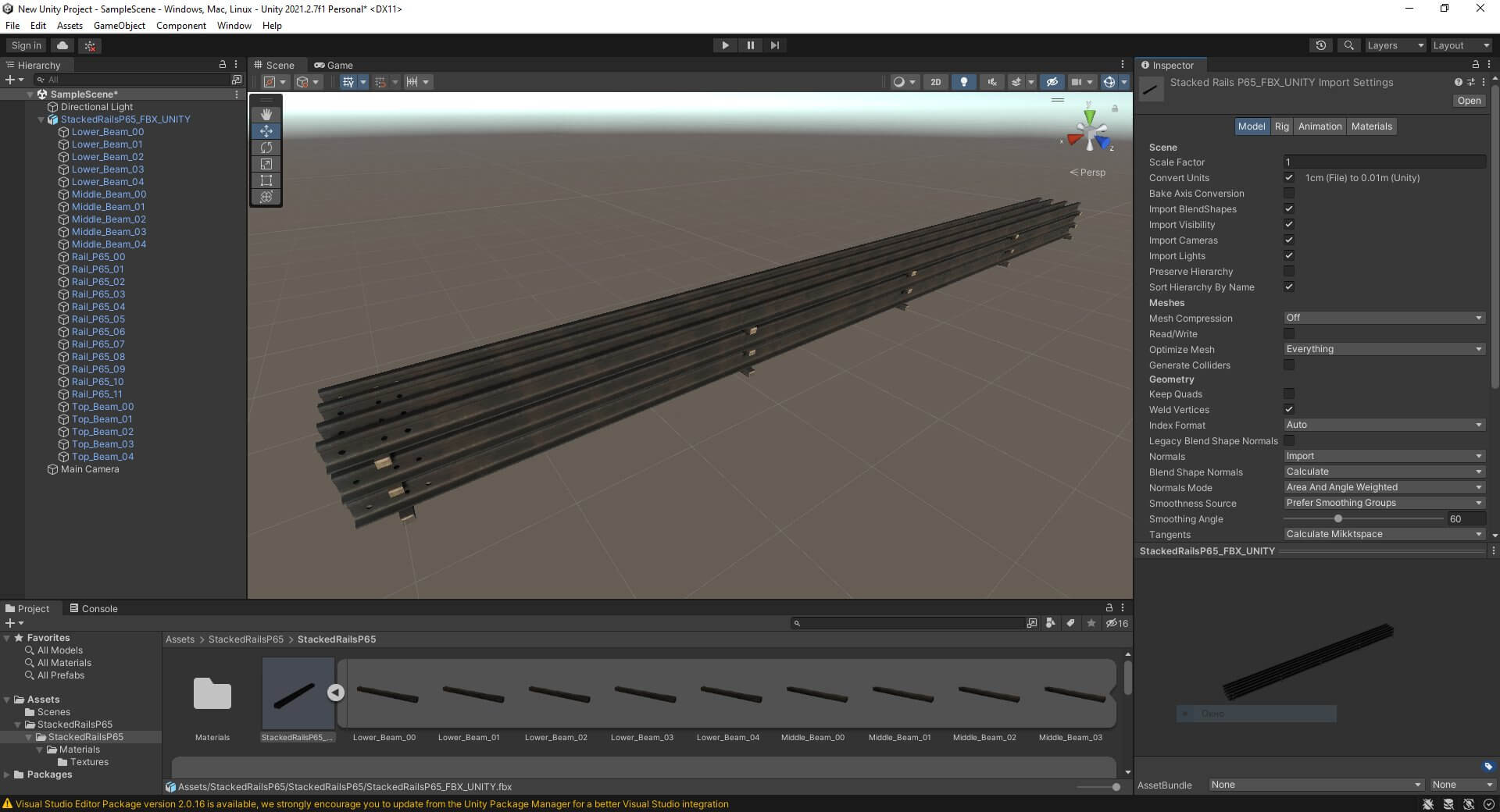This screenshot has height=812, width=1500.
Task: Toggle hidden packages count icon showing 16
Action: pyautogui.click(x=1117, y=623)
